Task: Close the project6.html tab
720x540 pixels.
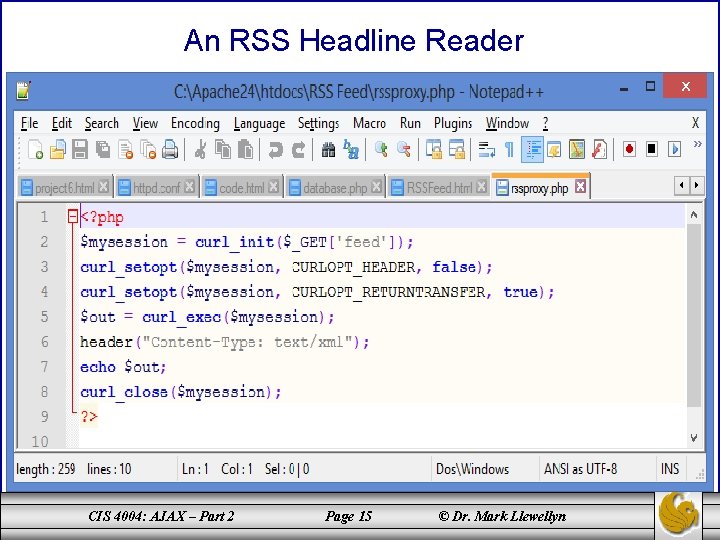Action: point(104,186)
